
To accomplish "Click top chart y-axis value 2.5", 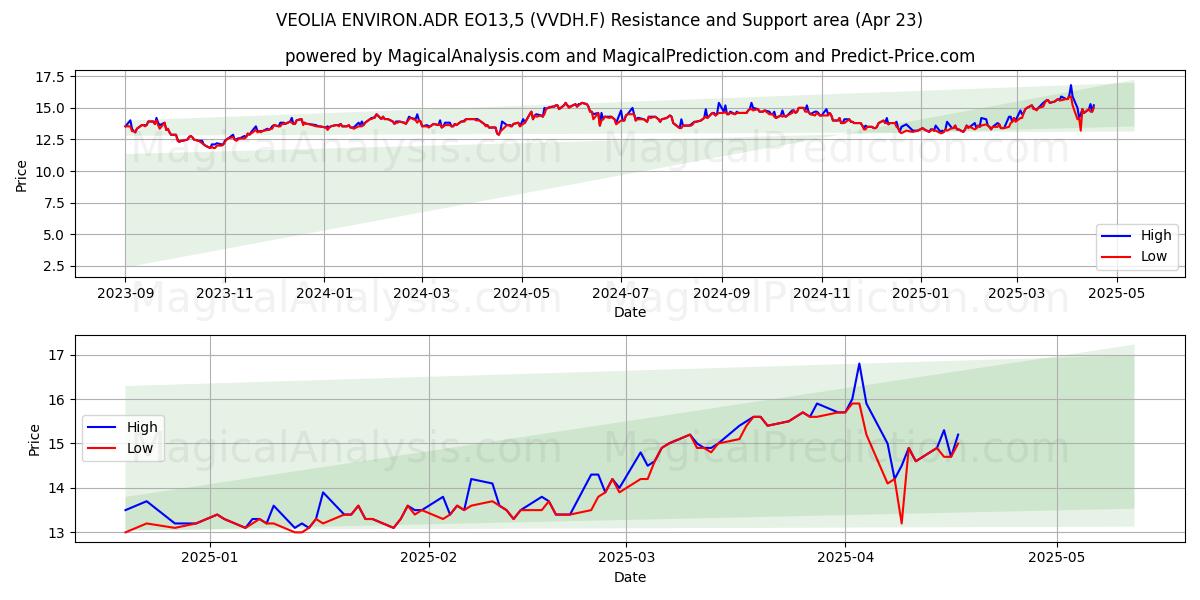I will 54,267.
